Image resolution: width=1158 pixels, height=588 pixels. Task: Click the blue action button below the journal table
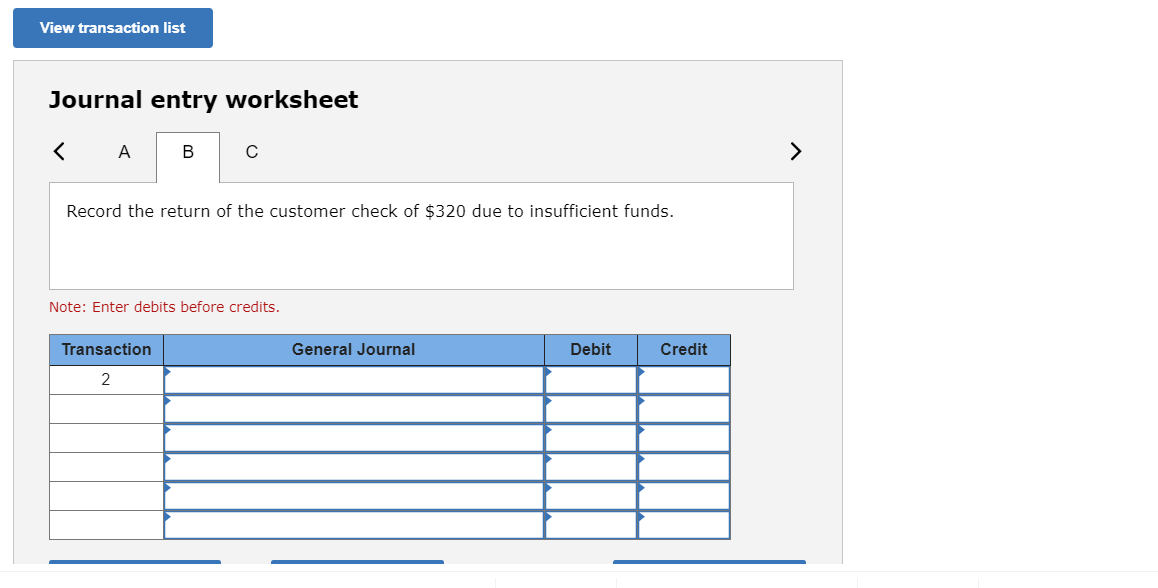click(x=135, y=566)
